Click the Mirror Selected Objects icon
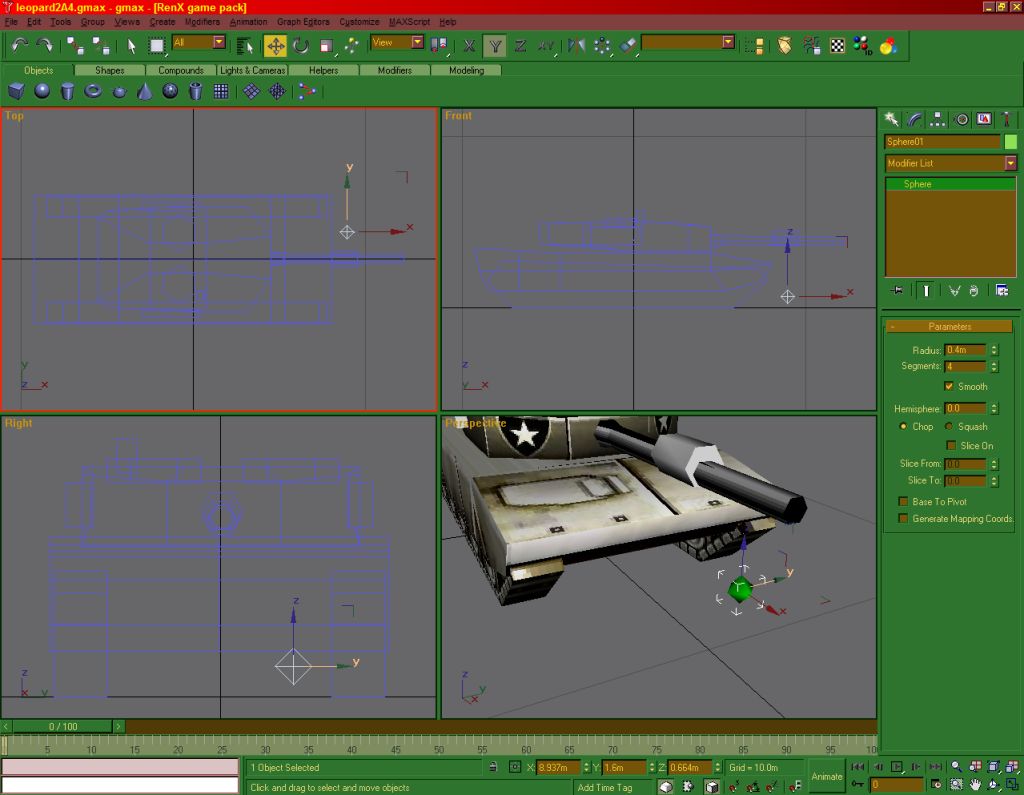This screenshot has width=1024, height=795. 577,45
